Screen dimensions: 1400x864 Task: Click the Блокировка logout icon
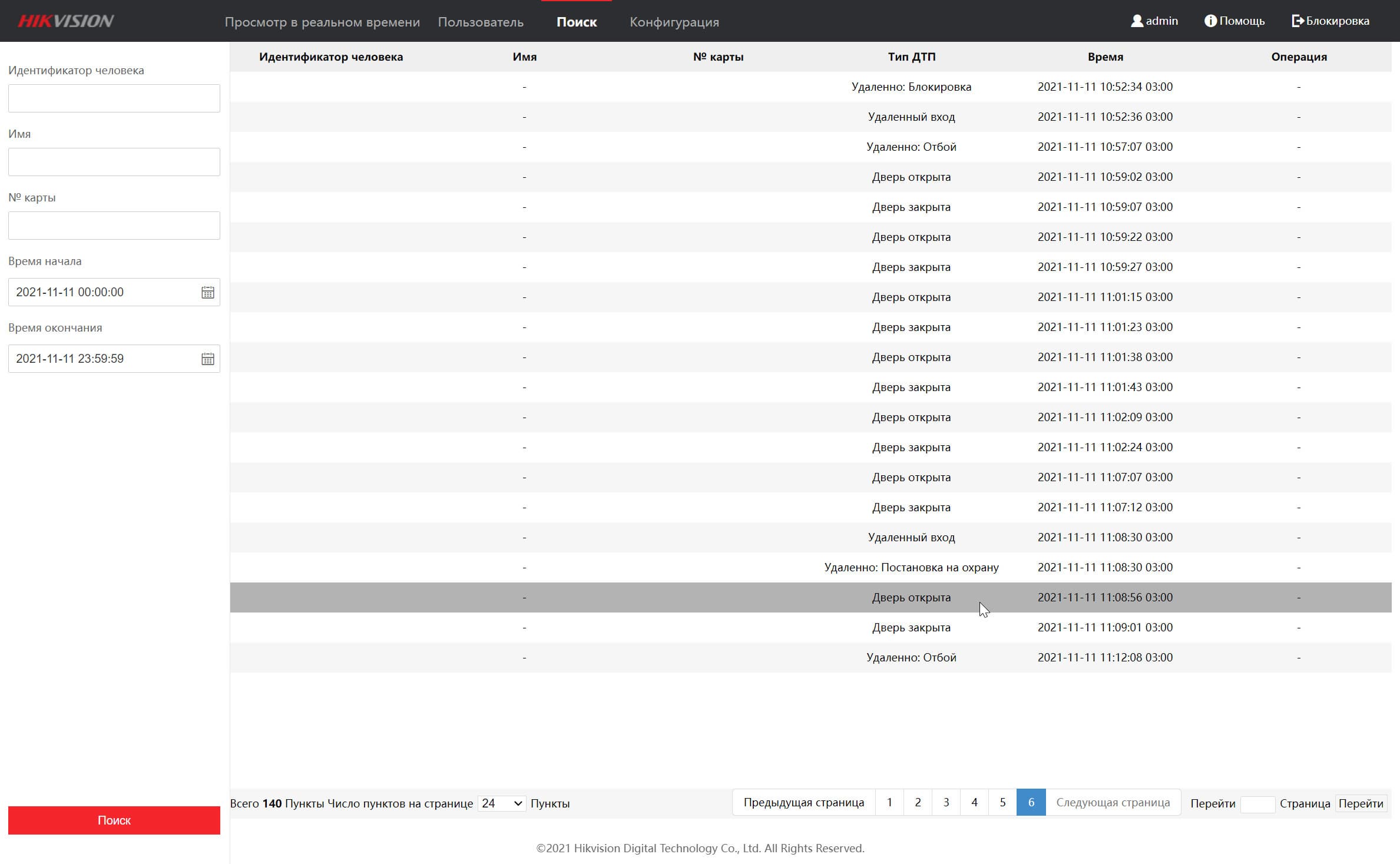pyautogui.click(x=1298, y=21)
